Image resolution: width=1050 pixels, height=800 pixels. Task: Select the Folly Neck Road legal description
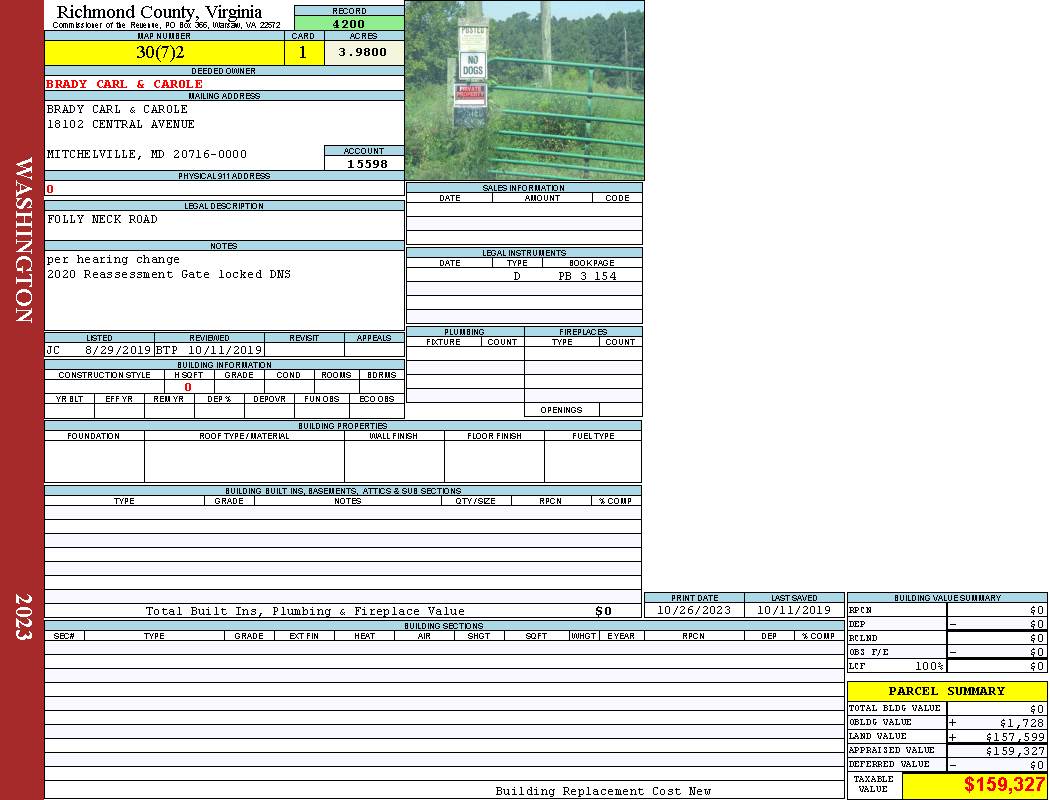(x=102, y=219)
